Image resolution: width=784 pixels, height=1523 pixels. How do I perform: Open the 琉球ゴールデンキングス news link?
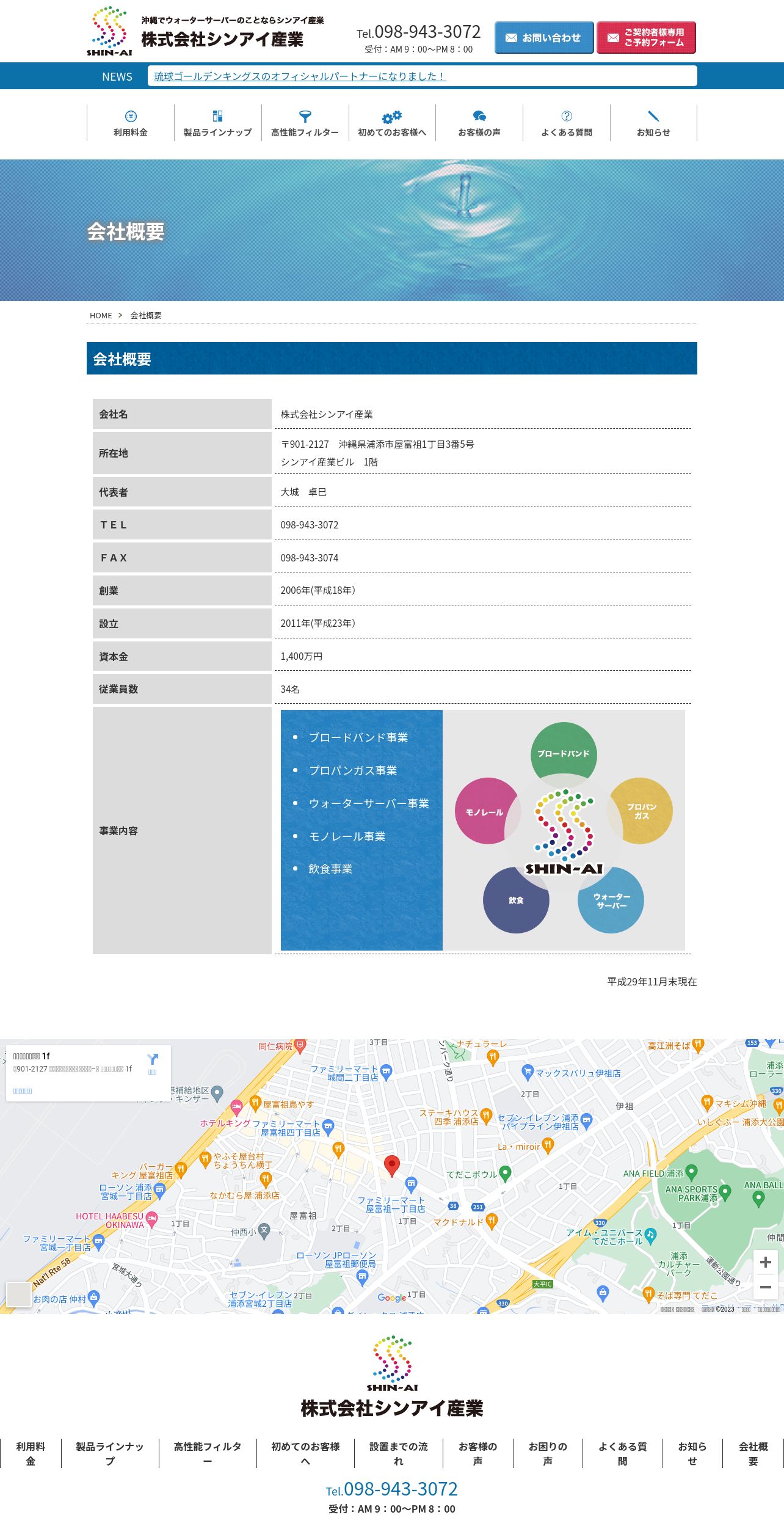(x=300, y=76)
